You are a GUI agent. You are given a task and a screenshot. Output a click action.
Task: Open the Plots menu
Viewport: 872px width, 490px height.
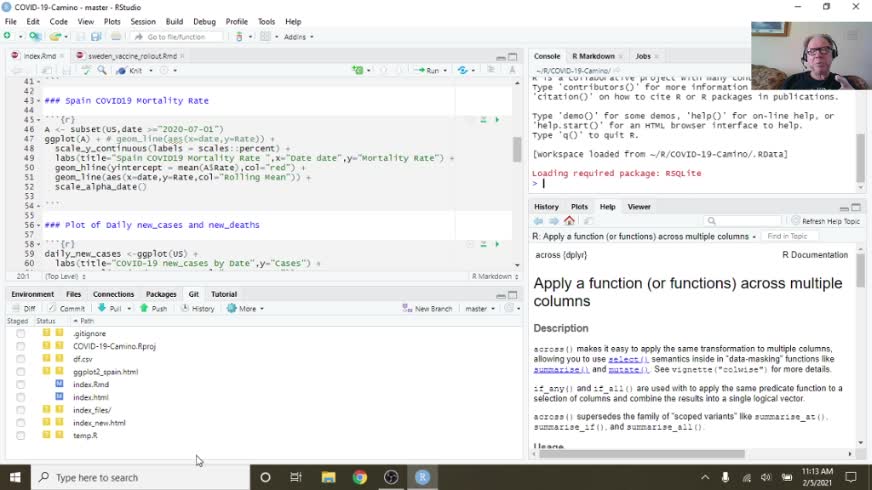tap(112, 22)
